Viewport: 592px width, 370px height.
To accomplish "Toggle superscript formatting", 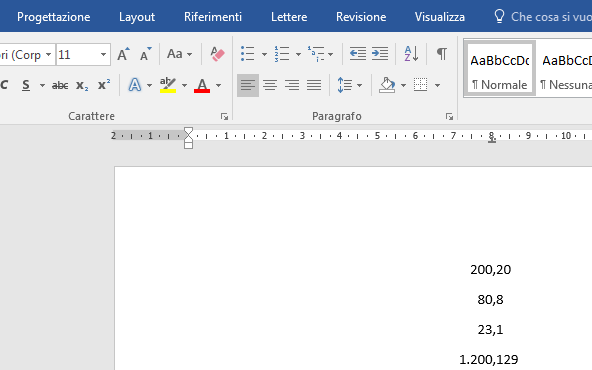I will click(104, 85).
